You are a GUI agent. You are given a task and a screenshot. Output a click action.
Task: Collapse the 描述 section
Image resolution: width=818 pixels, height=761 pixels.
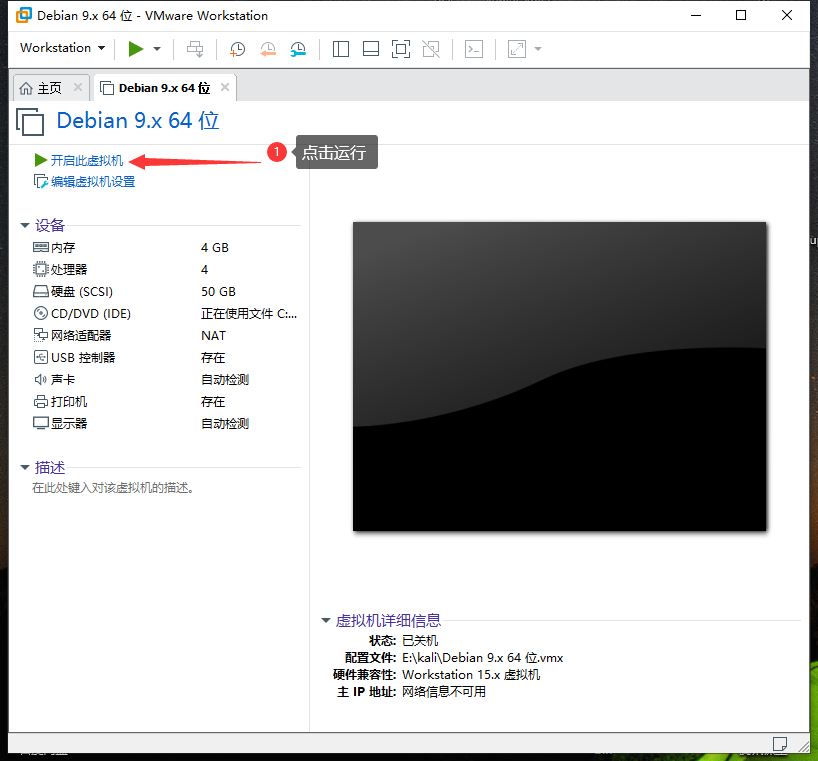point(25,467)
